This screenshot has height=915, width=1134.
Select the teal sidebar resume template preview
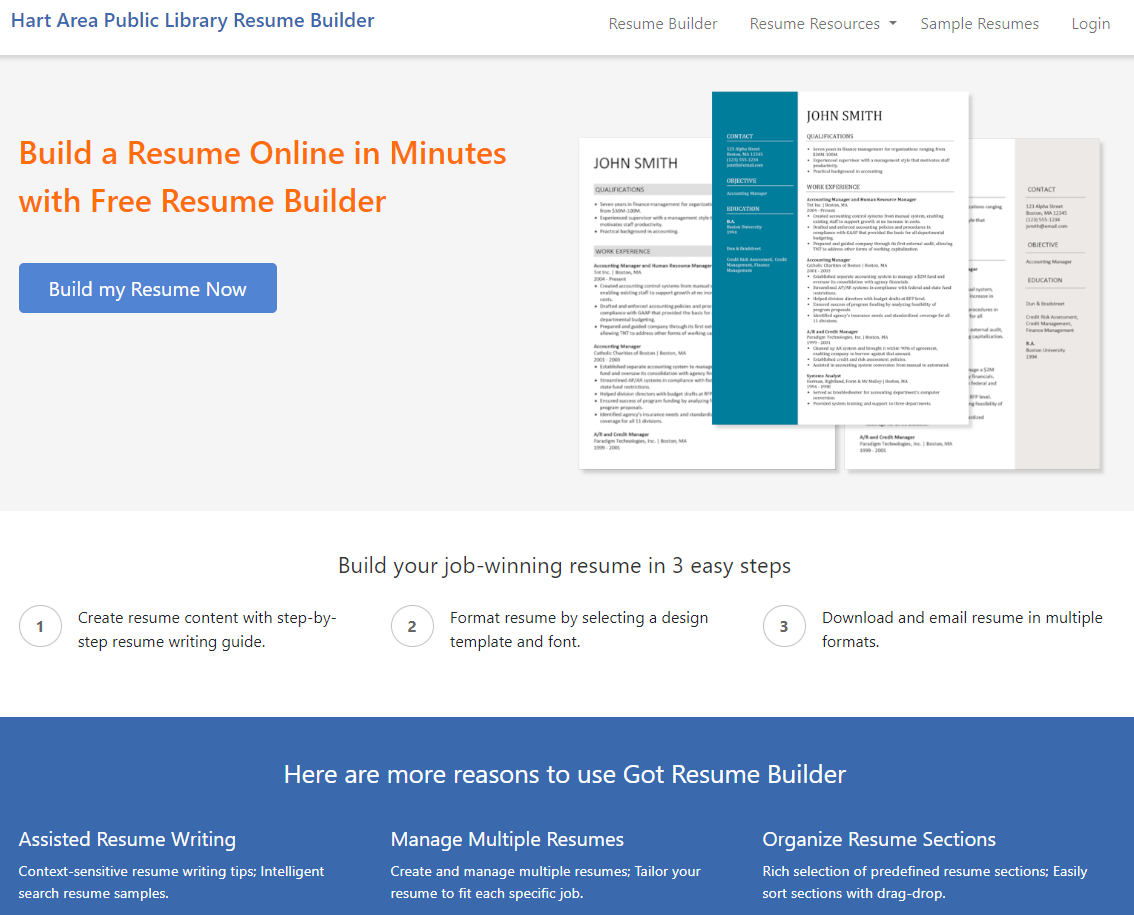click(840, 258)
